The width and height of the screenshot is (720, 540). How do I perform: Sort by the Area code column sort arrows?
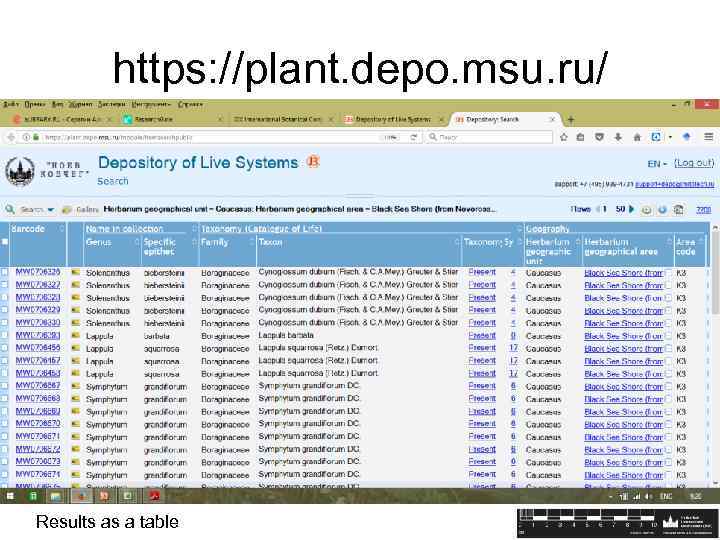coord(701,241)
